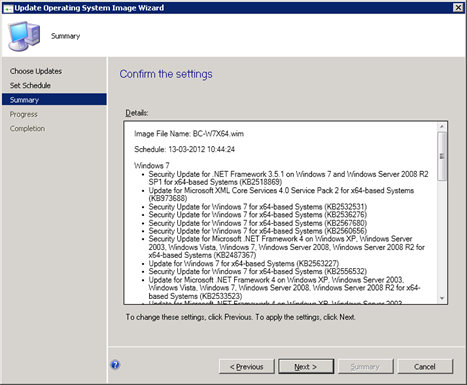Click the blue help question mark icon

(x=115, y=365)
